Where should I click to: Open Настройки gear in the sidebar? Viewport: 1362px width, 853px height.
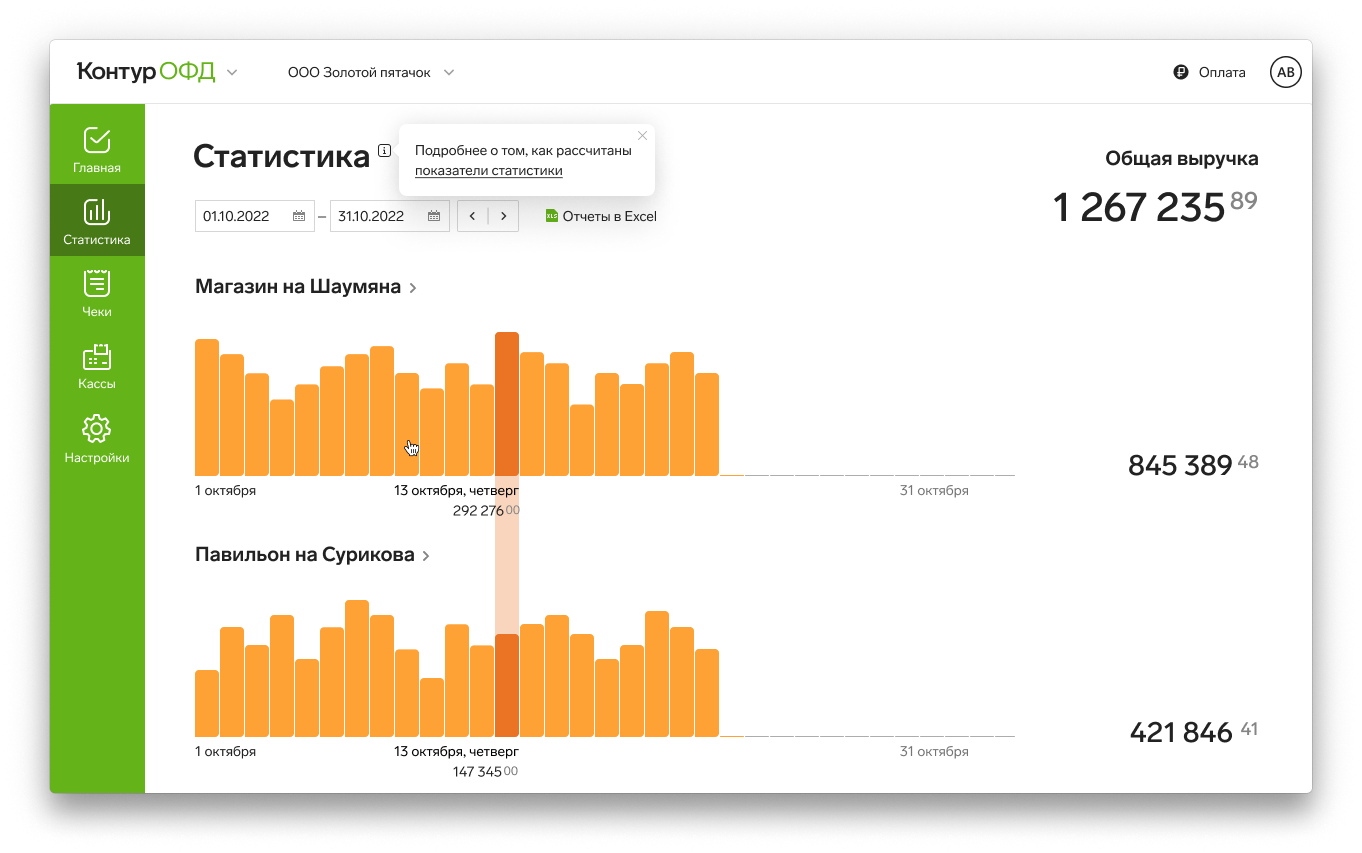coord(97,438)
